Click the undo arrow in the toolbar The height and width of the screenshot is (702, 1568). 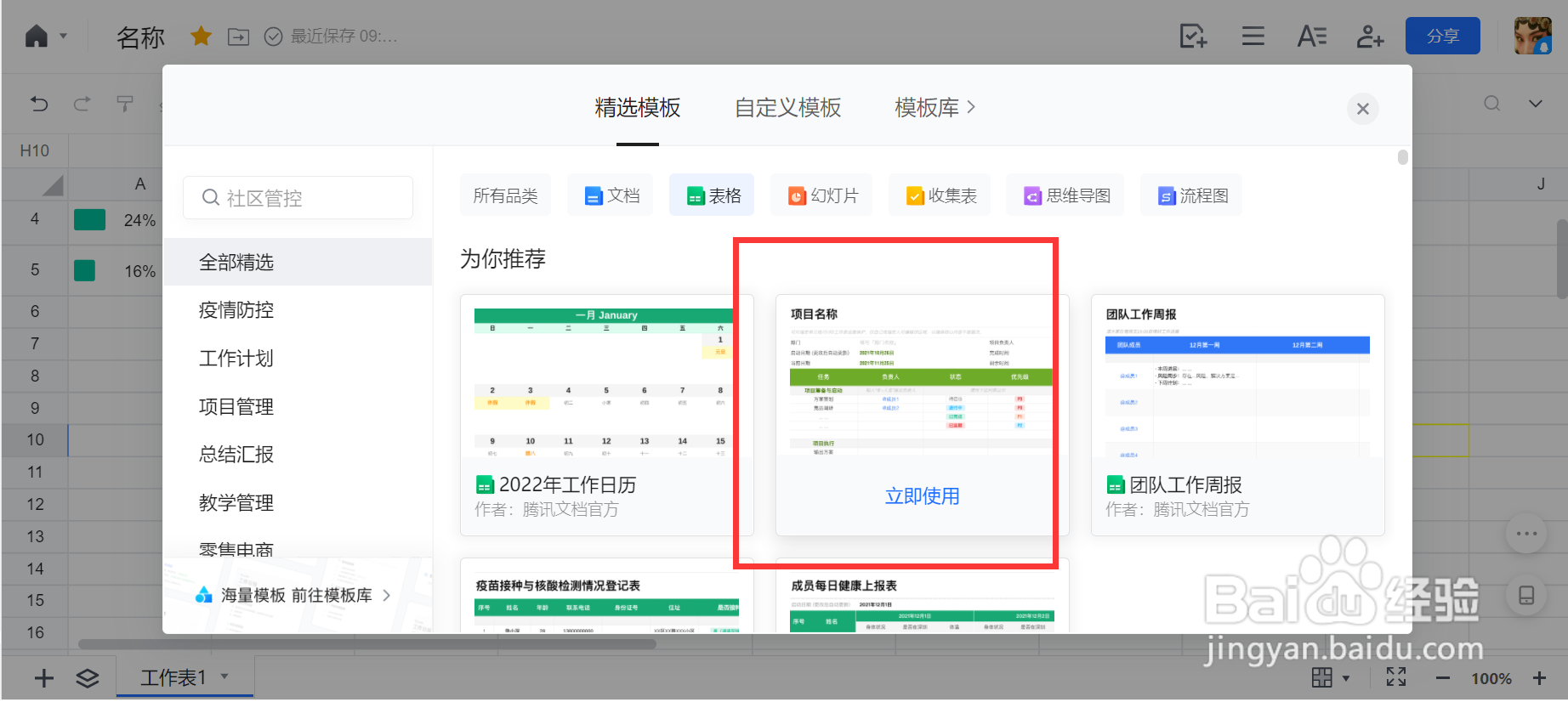(39, 104)
